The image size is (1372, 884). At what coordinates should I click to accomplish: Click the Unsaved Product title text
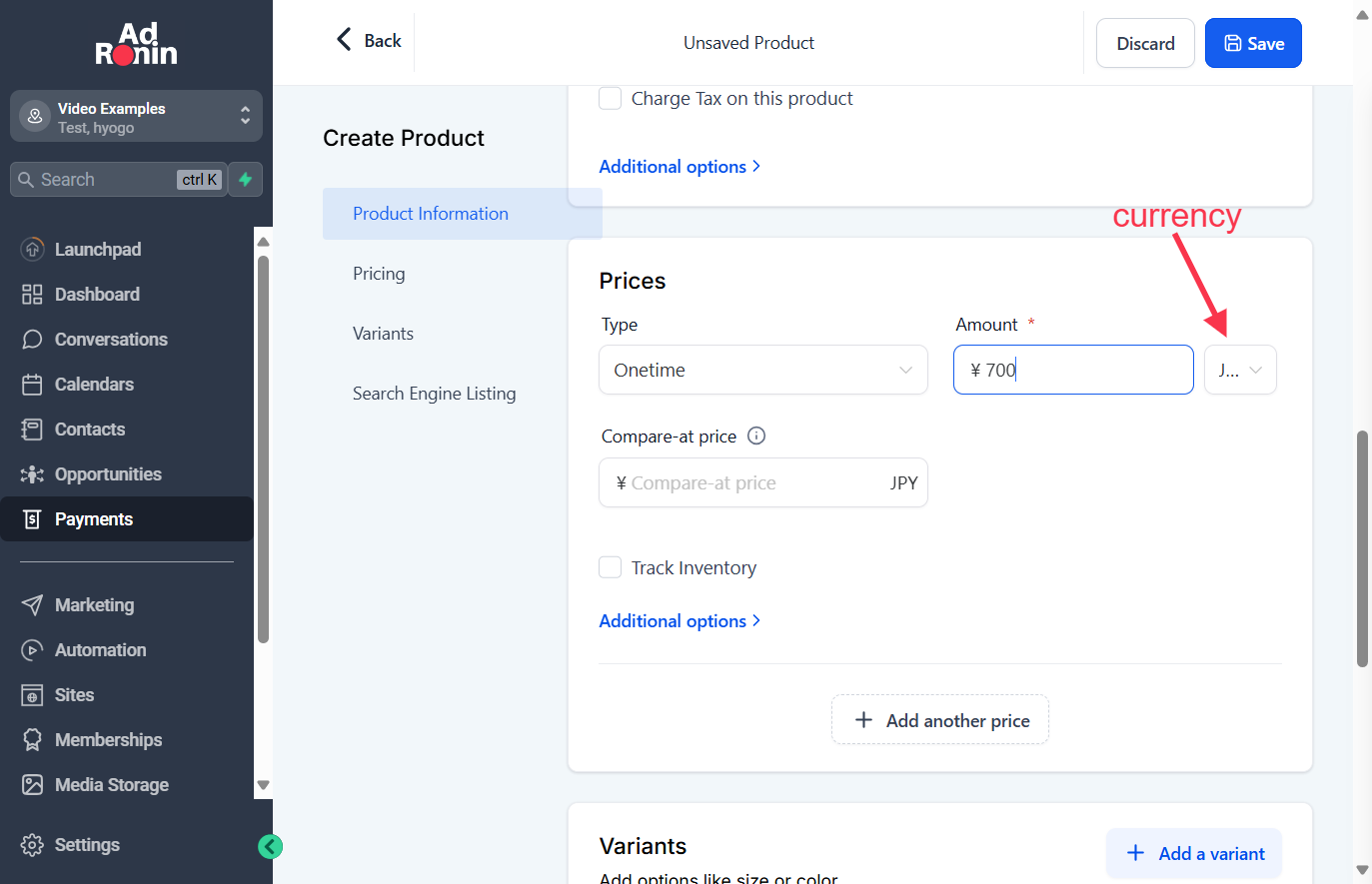pyautogui.click(x=748, y=43)
